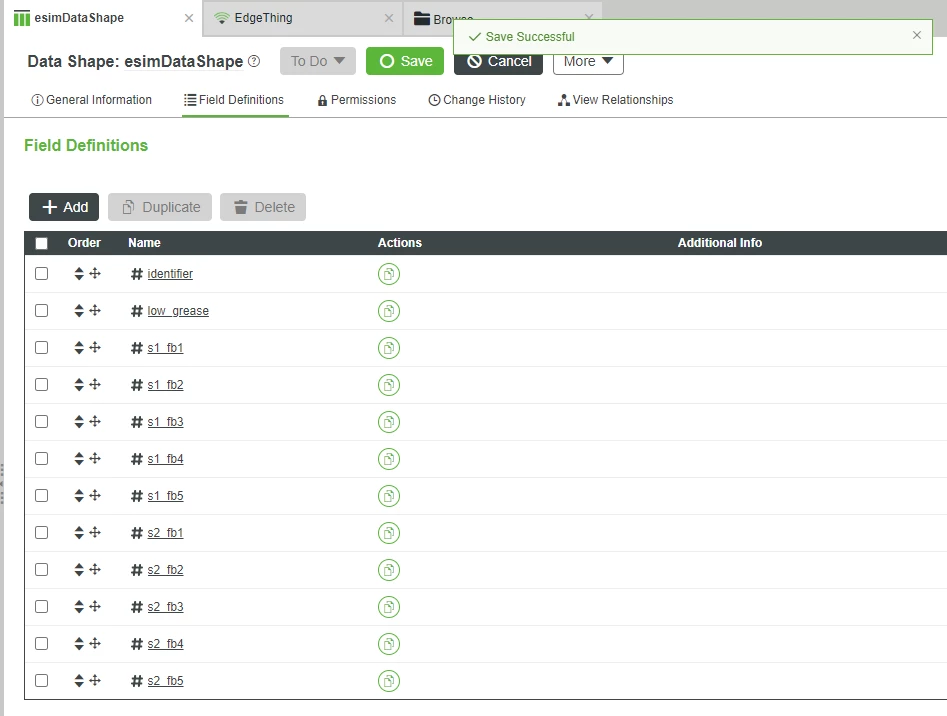
Task: Click the help icon next to esimDataShape title
Action: pyautogui.click(x=254, y=61)
